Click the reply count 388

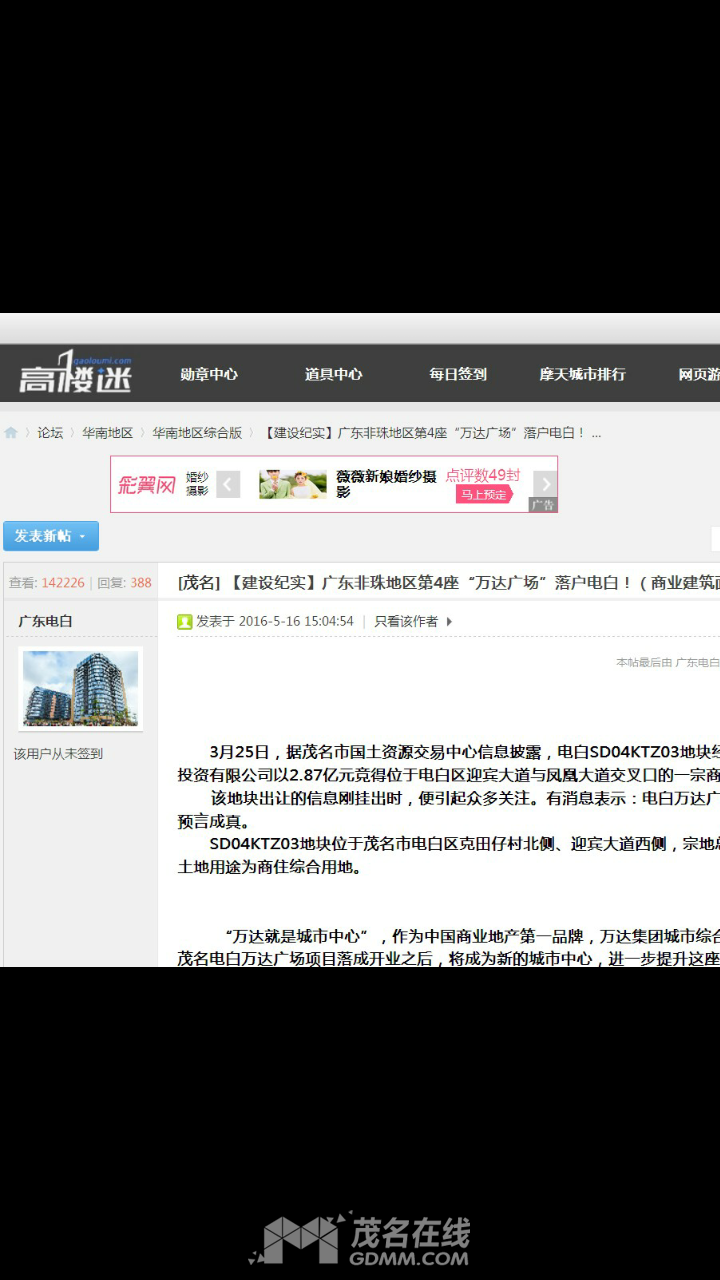141,582
